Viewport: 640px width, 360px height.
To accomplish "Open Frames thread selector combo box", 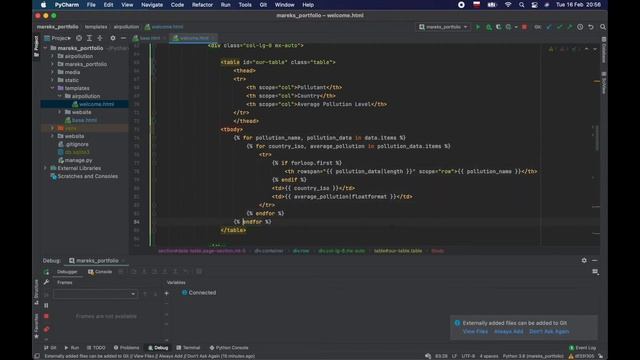I will pyautogui.click(x=95, y=294).
